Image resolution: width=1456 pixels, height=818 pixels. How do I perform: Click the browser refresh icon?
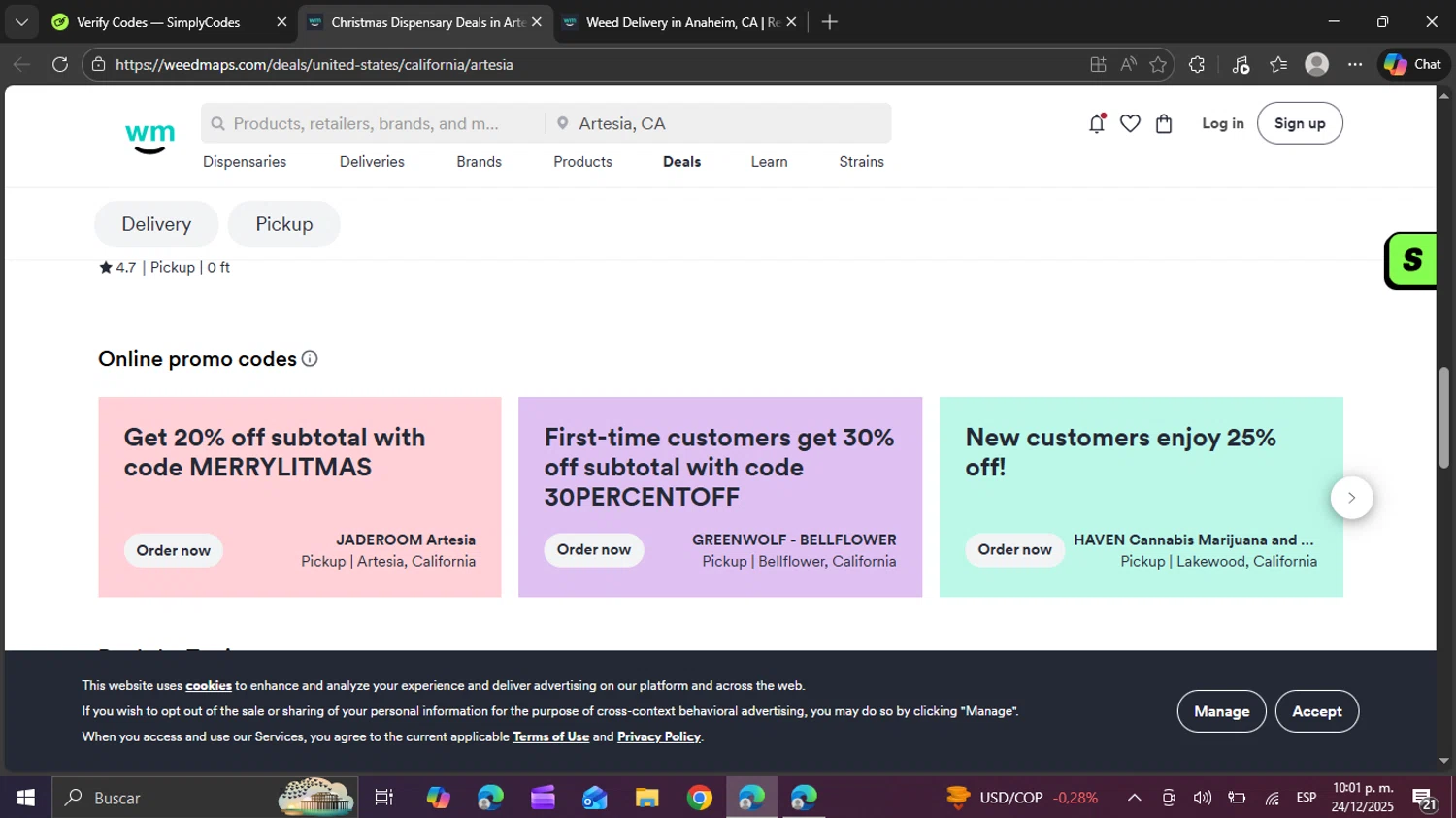(60, 64)
